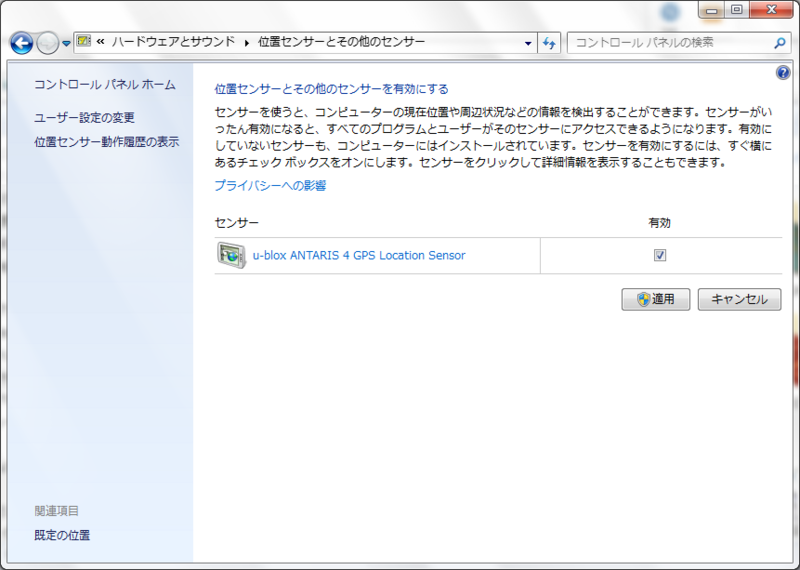
Task: Expand arrow after ハードウェアとサウンド
Action: 247,42
